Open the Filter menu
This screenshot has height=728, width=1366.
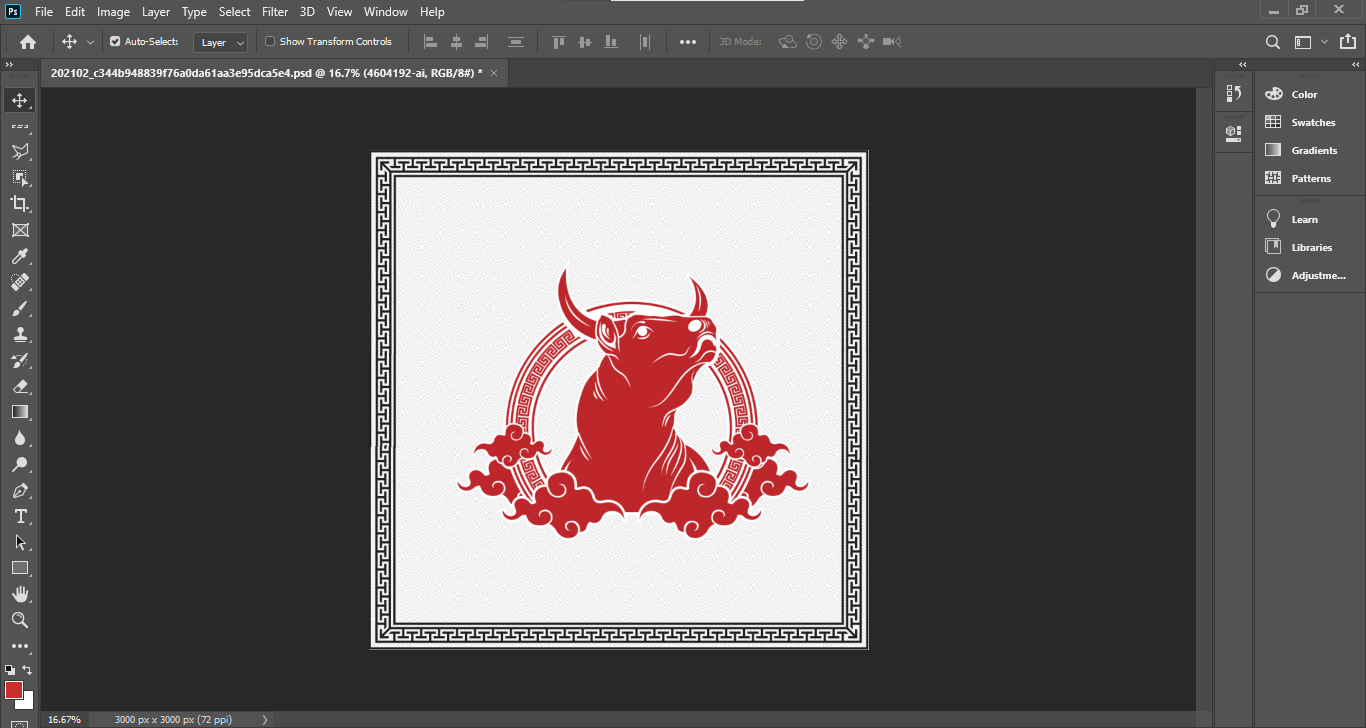coord(274,11)
